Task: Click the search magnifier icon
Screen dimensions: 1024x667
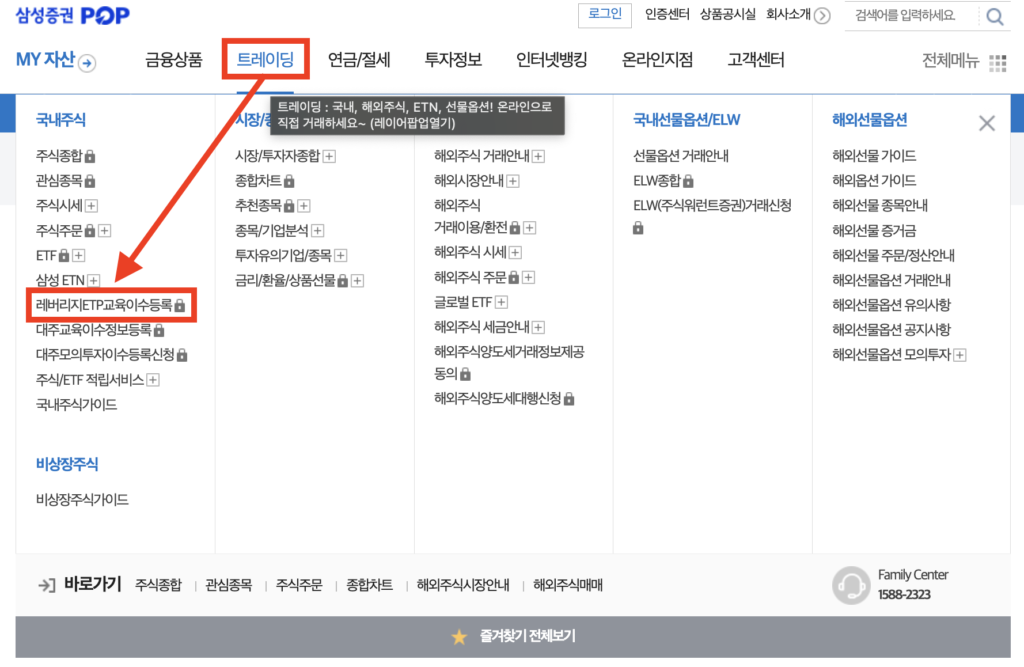Action: coord(994,16)
